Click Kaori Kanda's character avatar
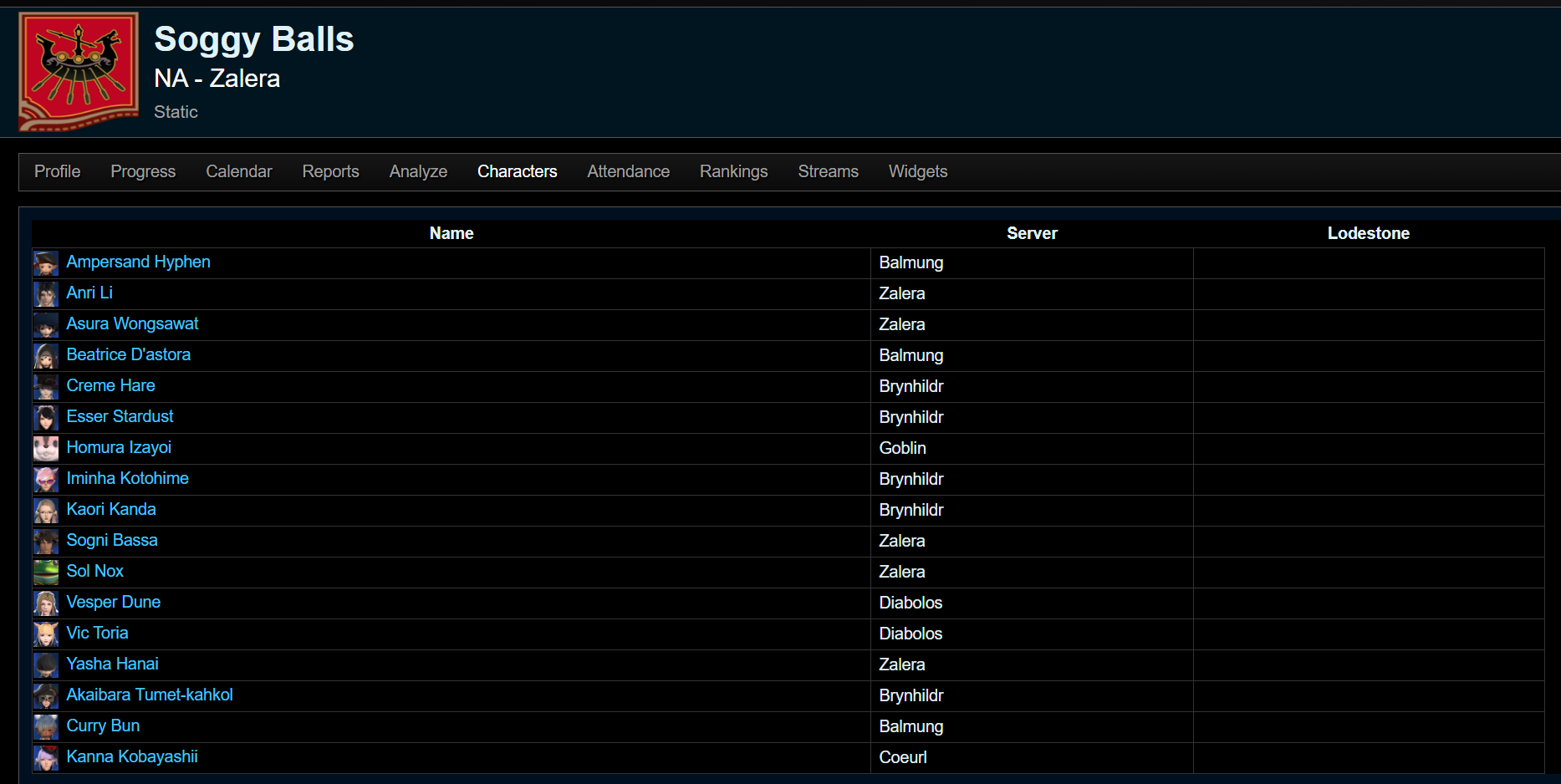This screenshot has width=1561, height=784. click(x=46, y=511)
